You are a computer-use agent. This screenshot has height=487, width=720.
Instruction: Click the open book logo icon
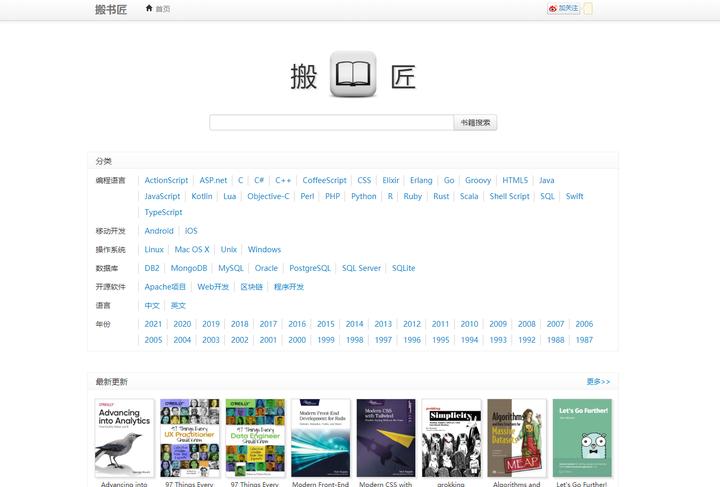click(x=353, y=75)
